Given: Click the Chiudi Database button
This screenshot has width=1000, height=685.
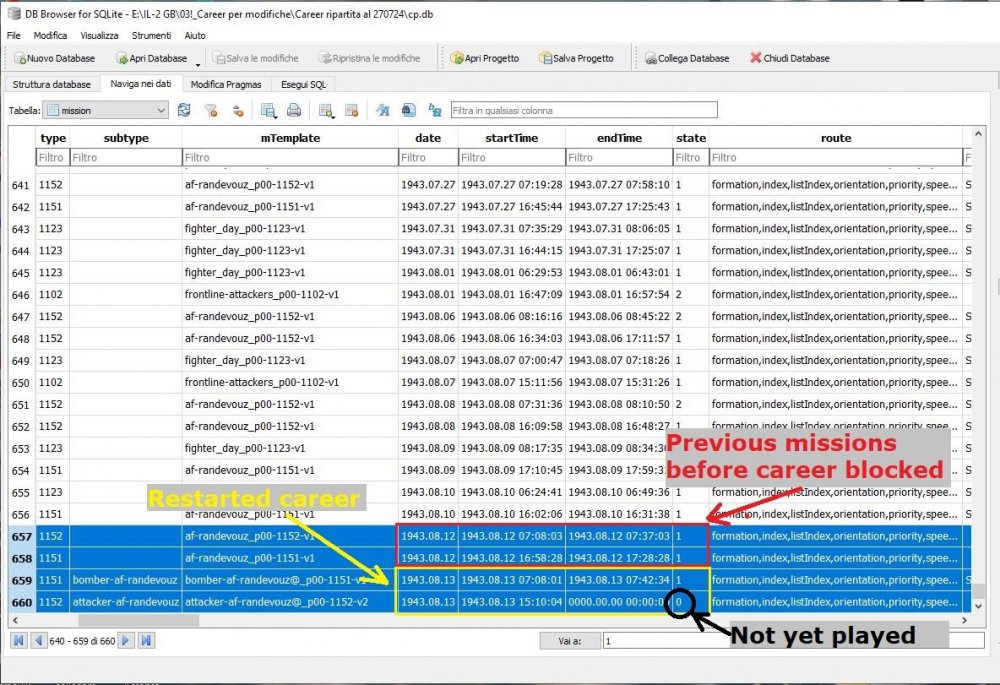Looking at the screenshot, I should [x=789, y=58].
